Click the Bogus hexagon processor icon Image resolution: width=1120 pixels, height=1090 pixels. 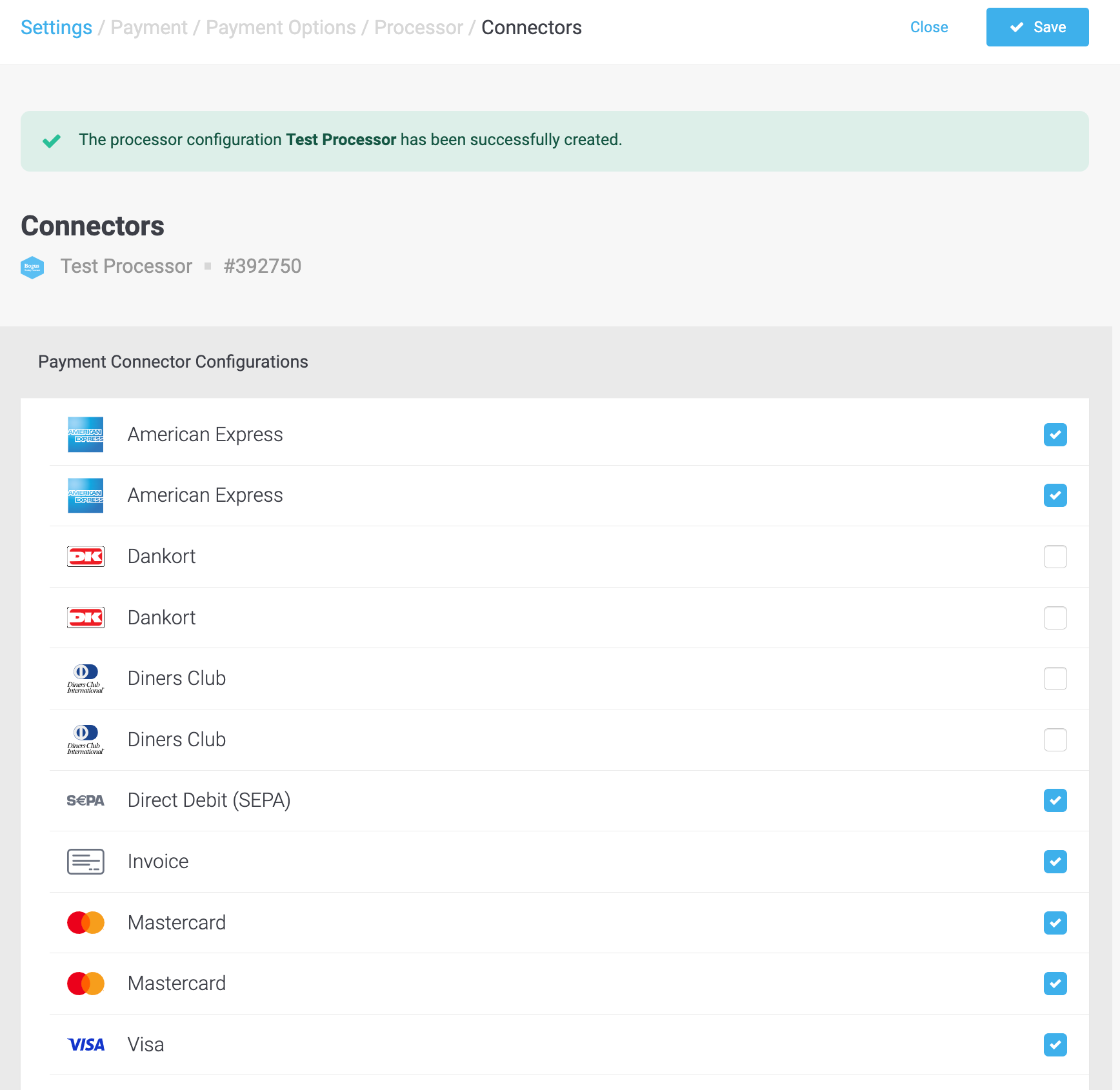click(32, 267)
